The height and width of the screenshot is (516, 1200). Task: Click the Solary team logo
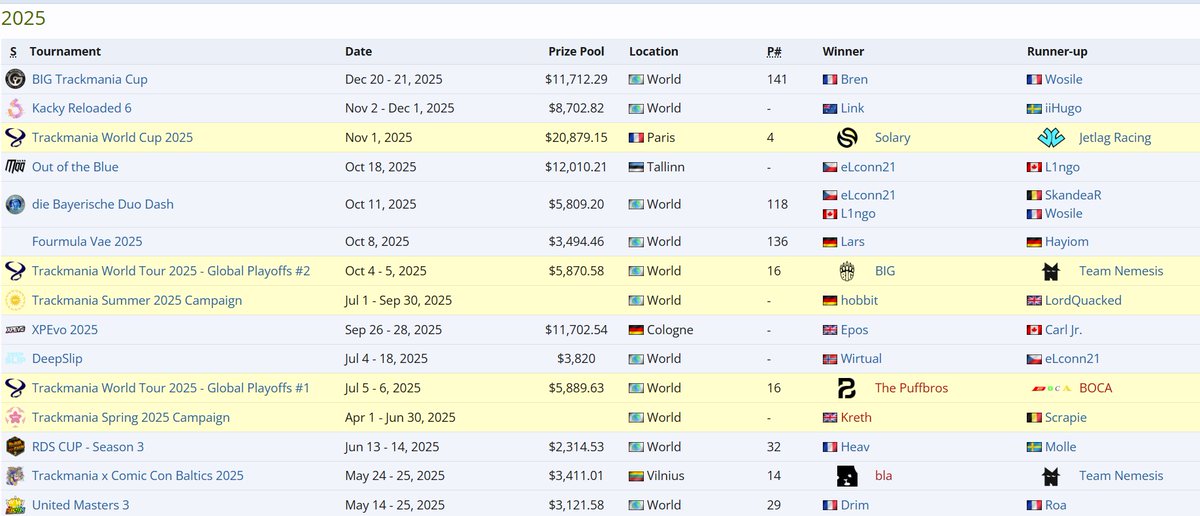pyautogui.click(x=847, y=137)
